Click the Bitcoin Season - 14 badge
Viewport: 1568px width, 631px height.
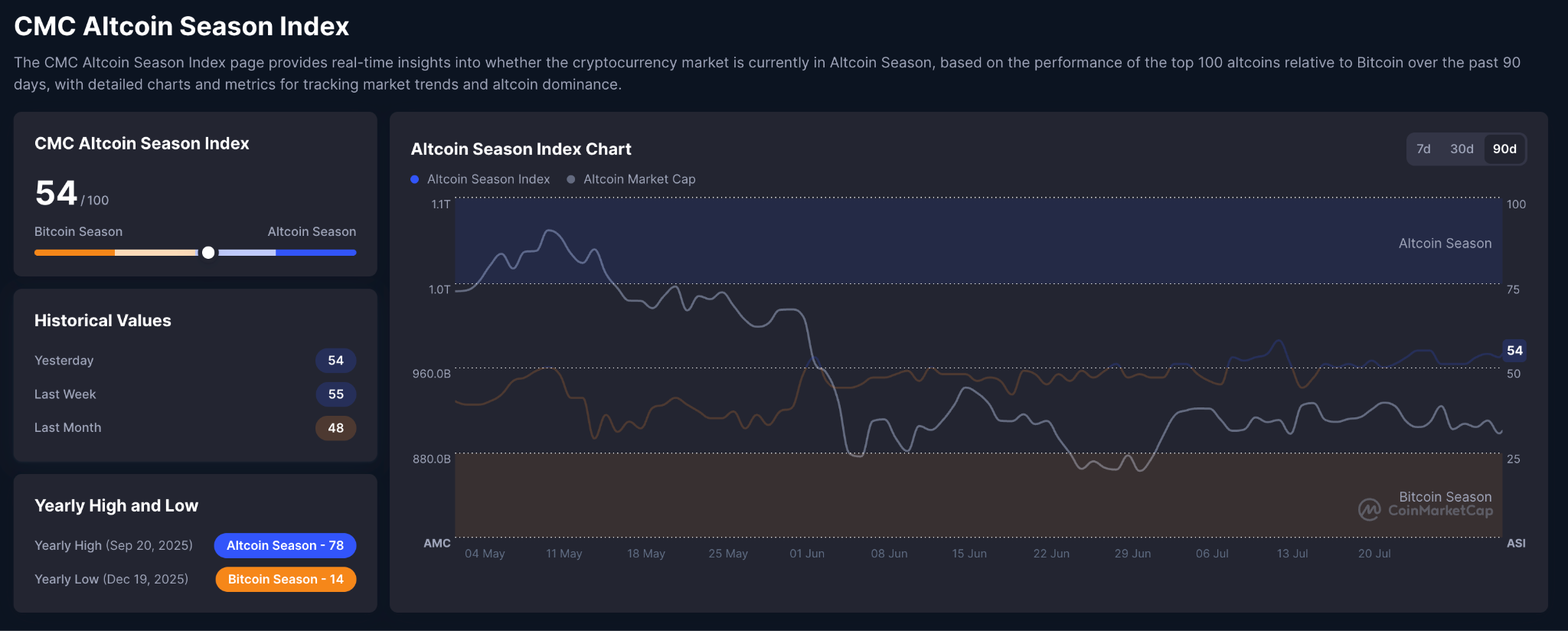click(x=286, y=579)
